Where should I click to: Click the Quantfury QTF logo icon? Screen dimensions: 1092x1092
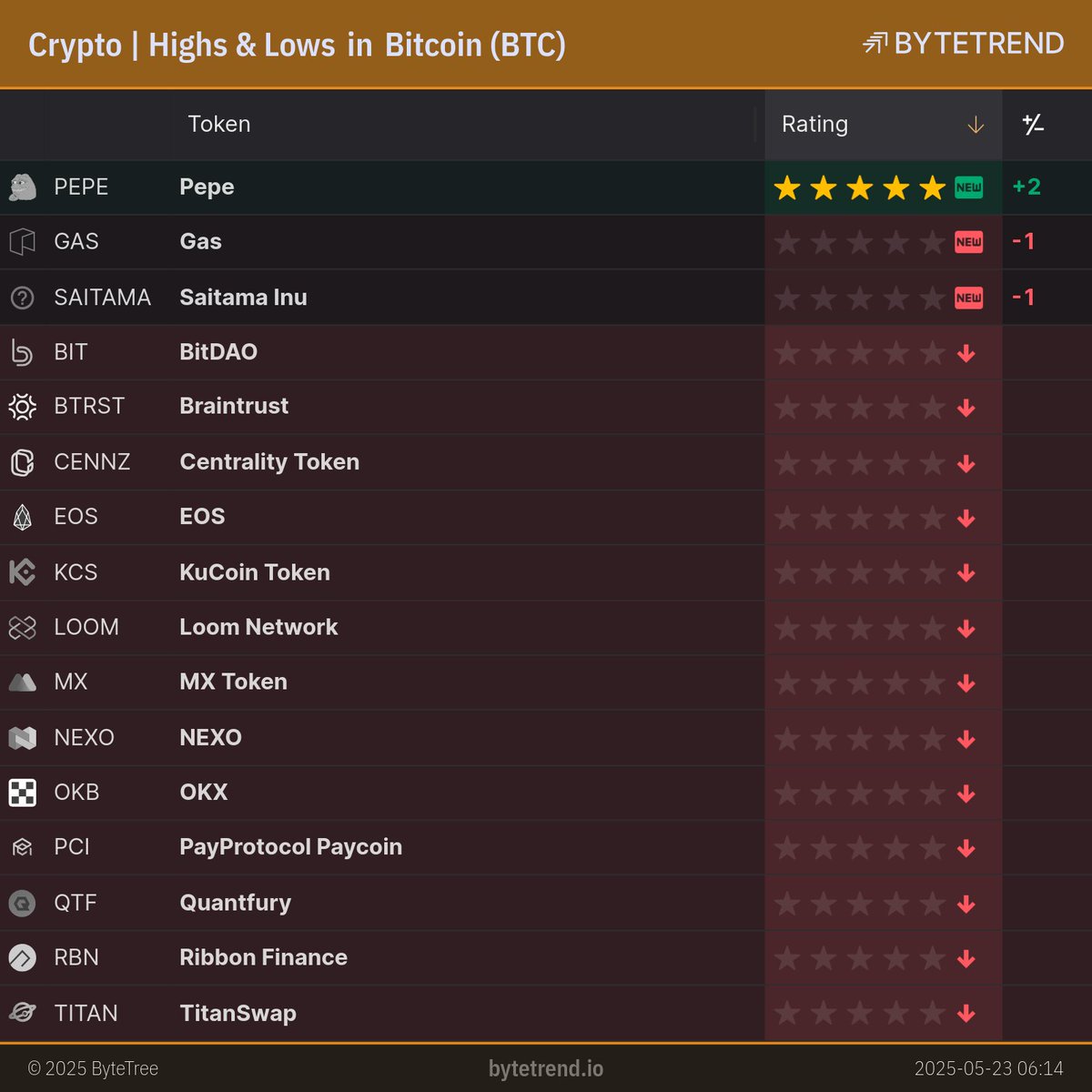pyautogui.click(x=23, y=903)
